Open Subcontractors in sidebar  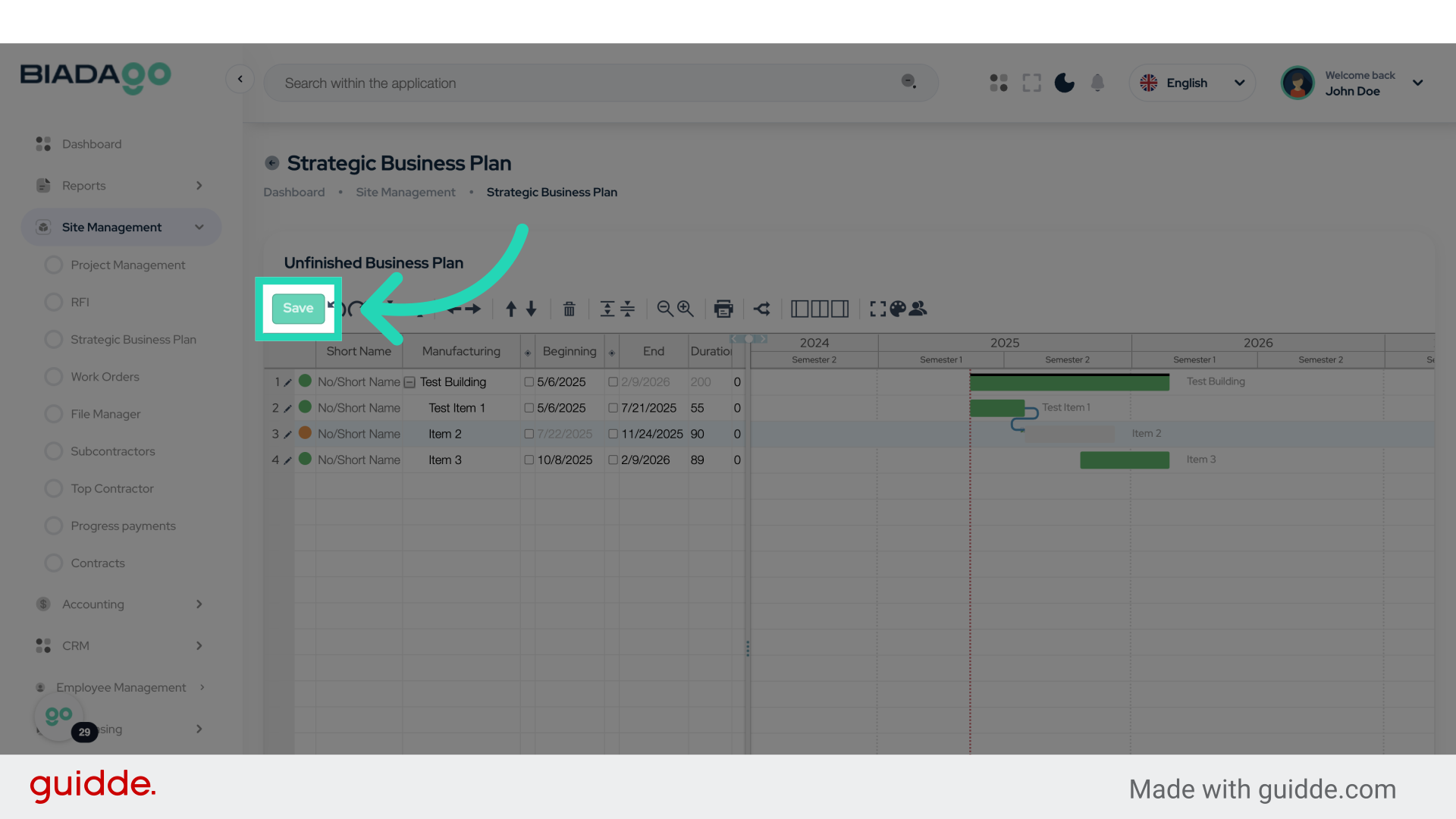112,451
